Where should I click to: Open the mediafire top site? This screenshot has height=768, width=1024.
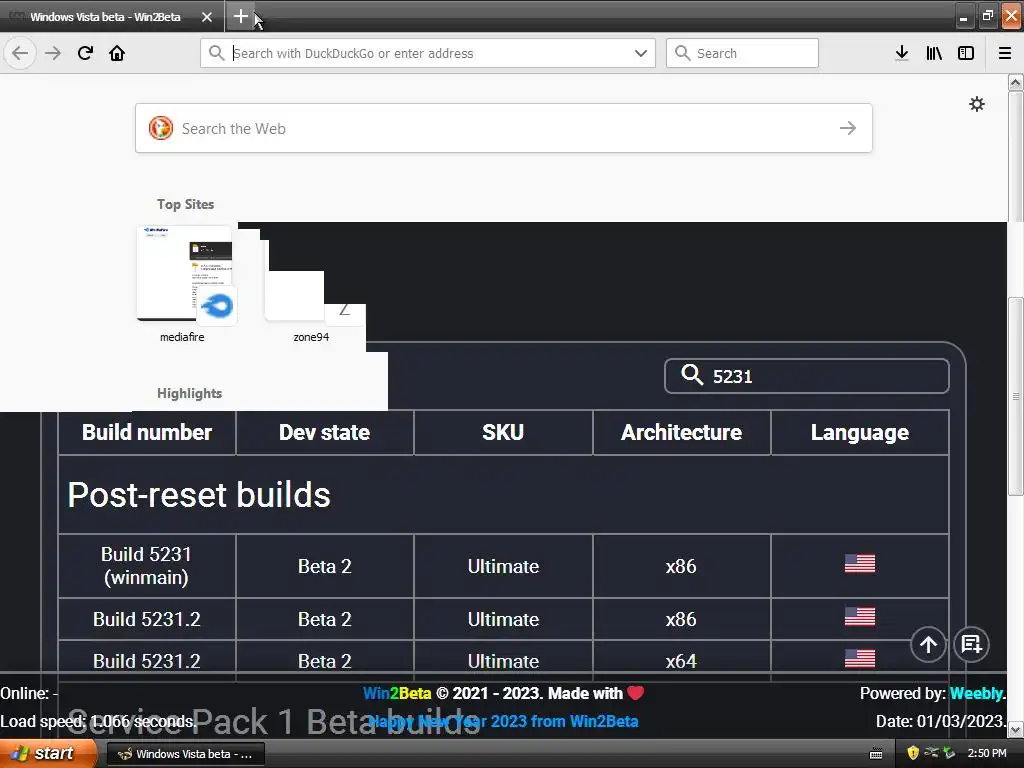[184, 285]
